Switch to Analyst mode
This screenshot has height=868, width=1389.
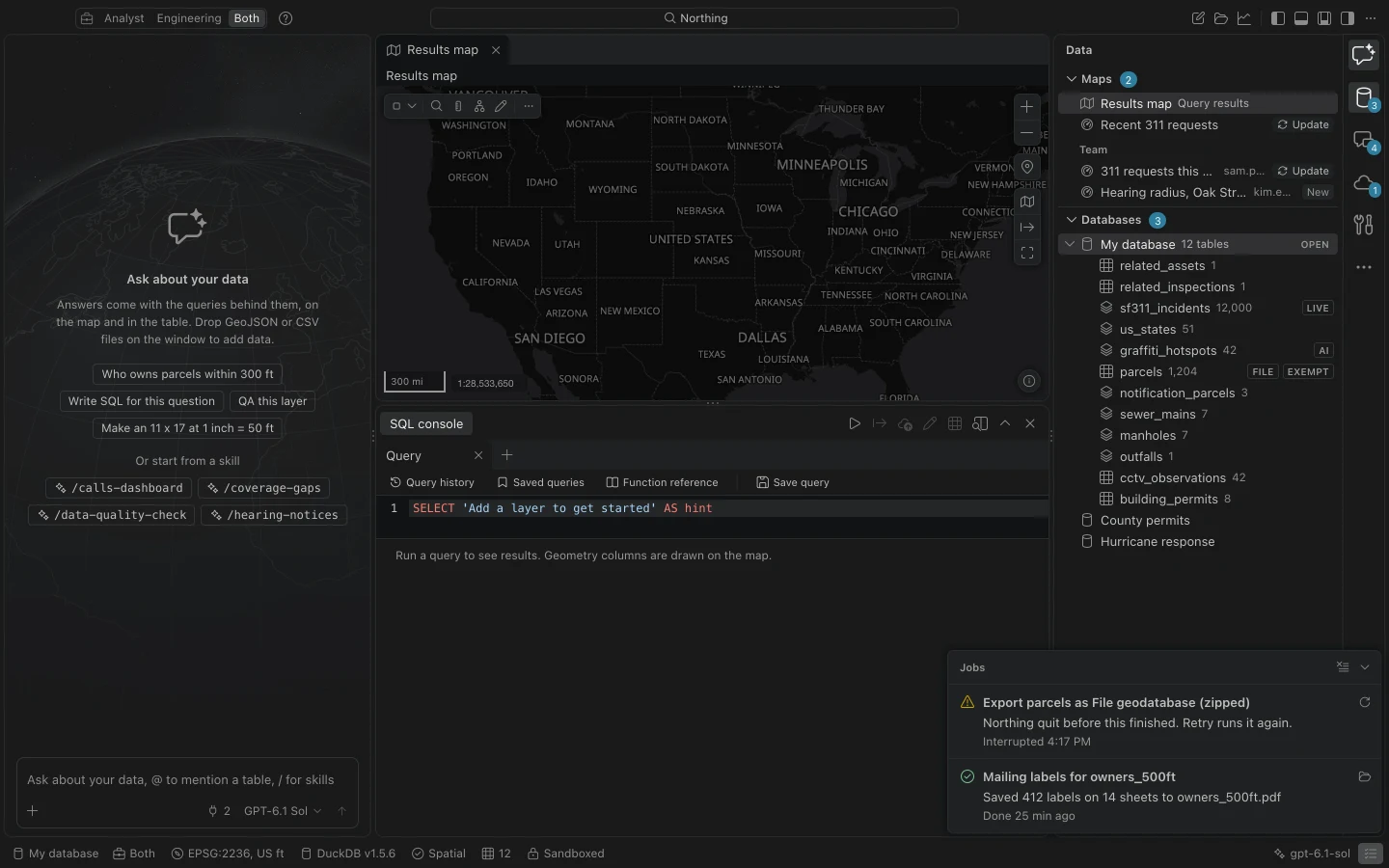point(124,18)
